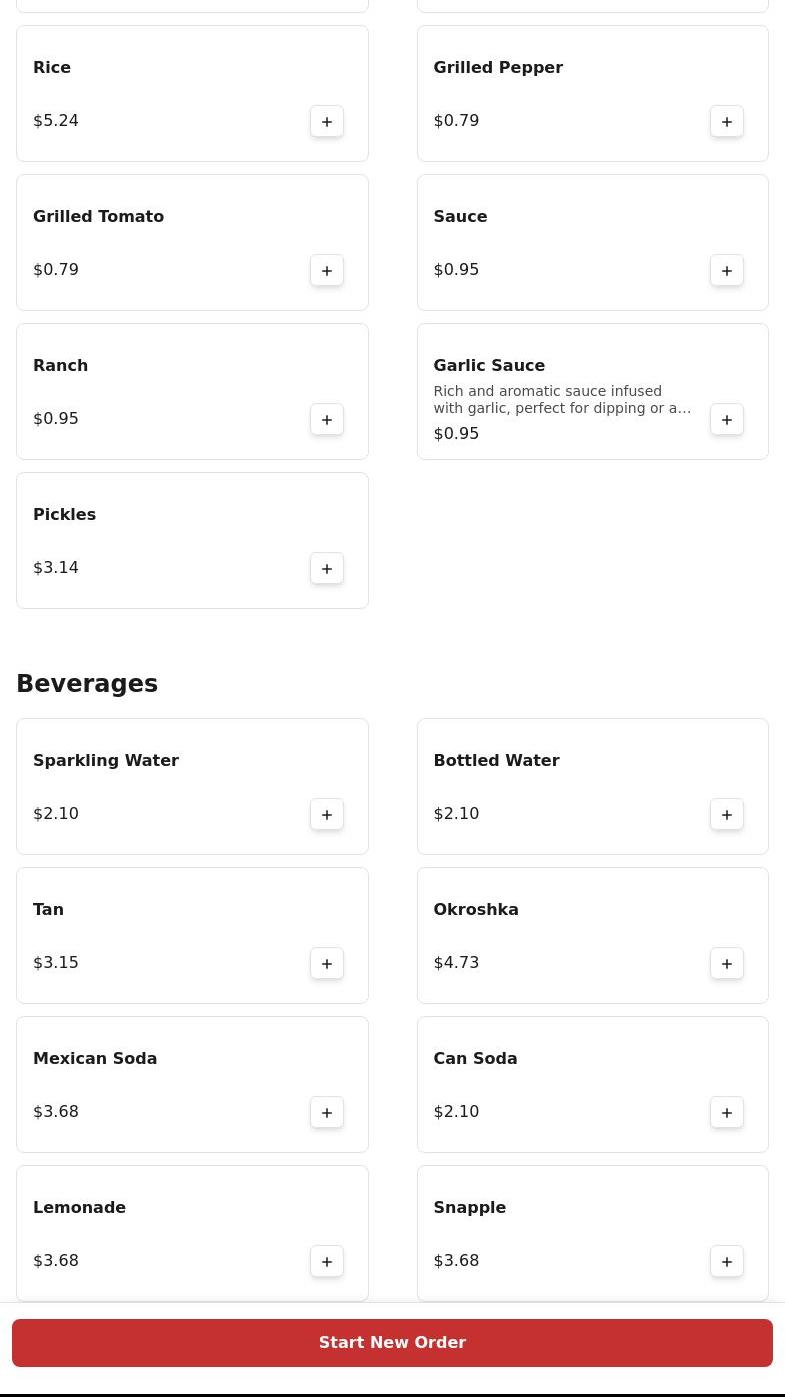Select the Mexican Soda item name
This screenshot has width=785, height=1397.
tap(95, 1058)
